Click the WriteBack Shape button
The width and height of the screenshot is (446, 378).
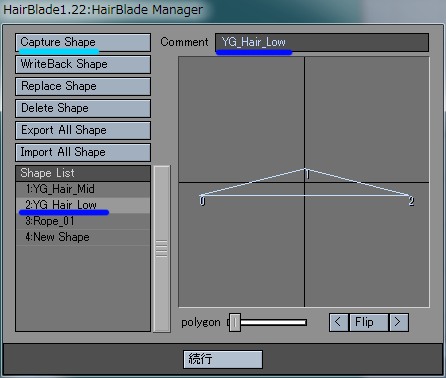tap(83, 64)
